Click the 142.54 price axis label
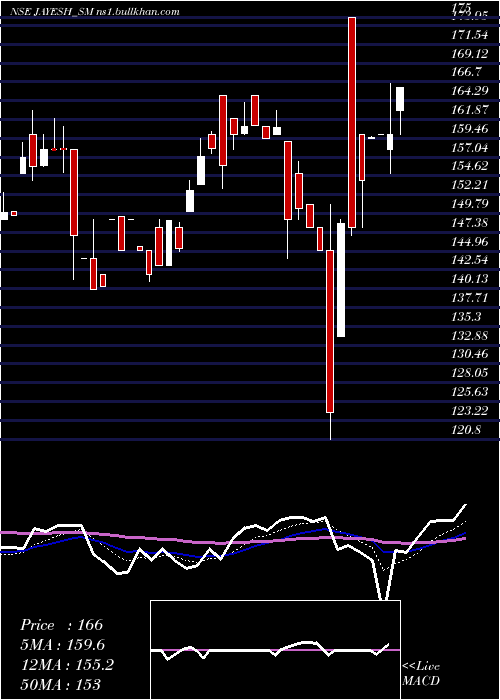Viewport: 500px width, 700px height. coord(469,260)
